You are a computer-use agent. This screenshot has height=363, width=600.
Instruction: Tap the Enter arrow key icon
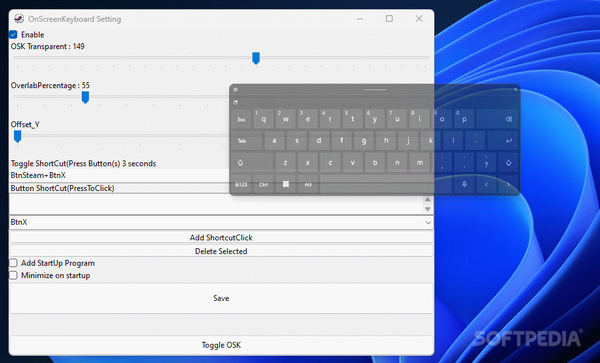pyautogui.click(x=503, y=141)
